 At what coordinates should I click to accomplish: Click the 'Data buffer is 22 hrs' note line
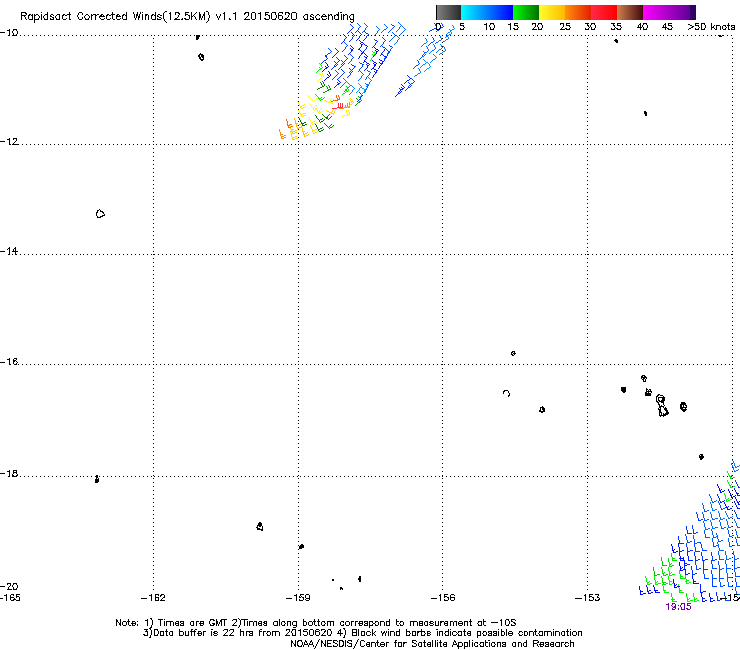tap(362, 633)
